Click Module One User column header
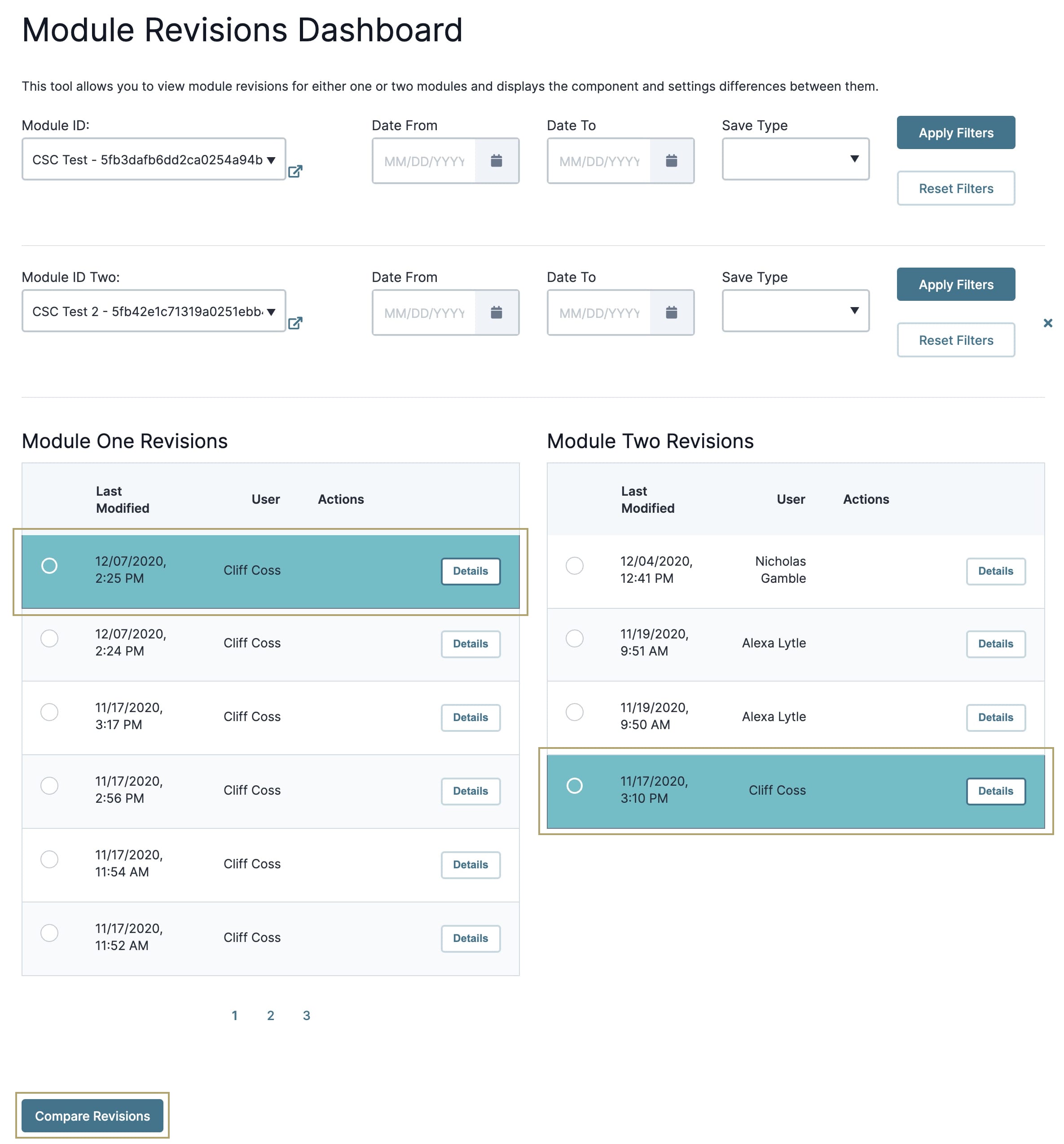 click(266, 500)
